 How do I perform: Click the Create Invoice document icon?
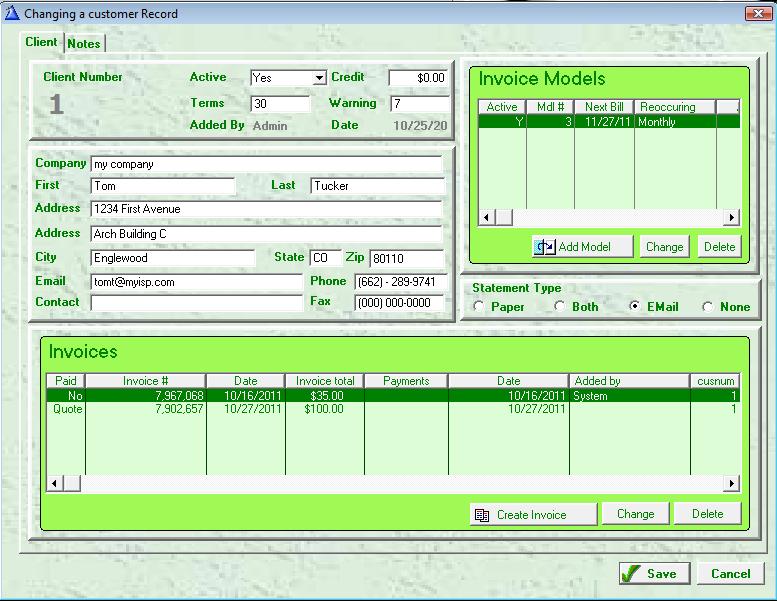[x=482, y=515]
